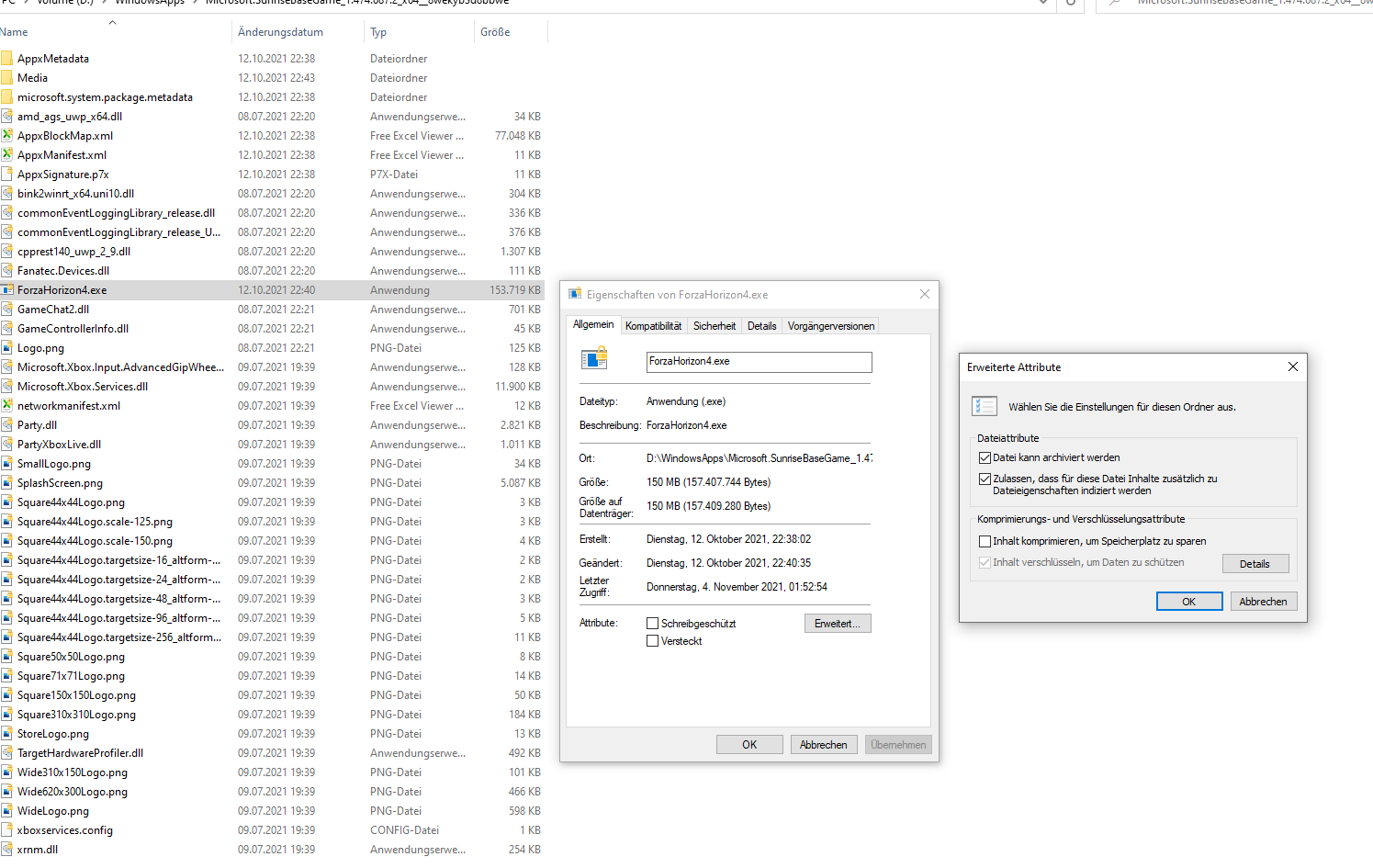Select the microsoft.system.package.metadata folder icon
The width and height of the screenshot is (1373, 868).
[7, 97]
